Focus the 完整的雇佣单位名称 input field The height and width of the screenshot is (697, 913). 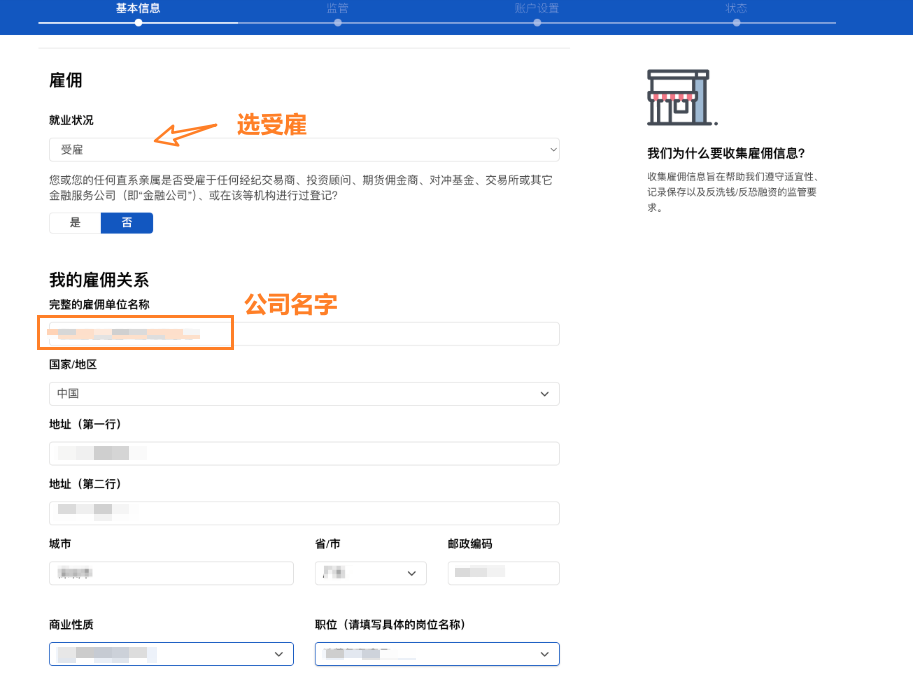click(x=304, y=334)
